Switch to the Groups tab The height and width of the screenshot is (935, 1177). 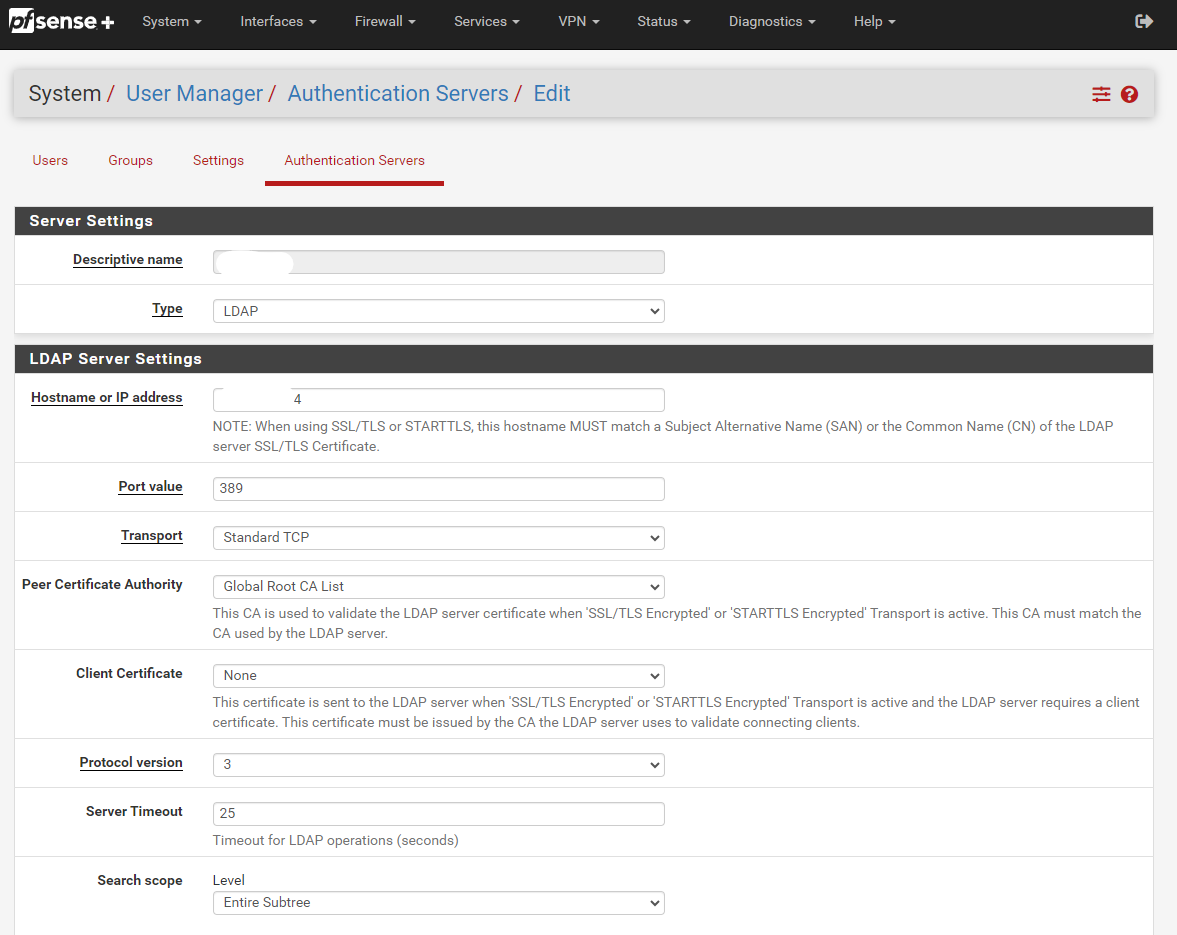pyautogui.click(x=130, y=160)
